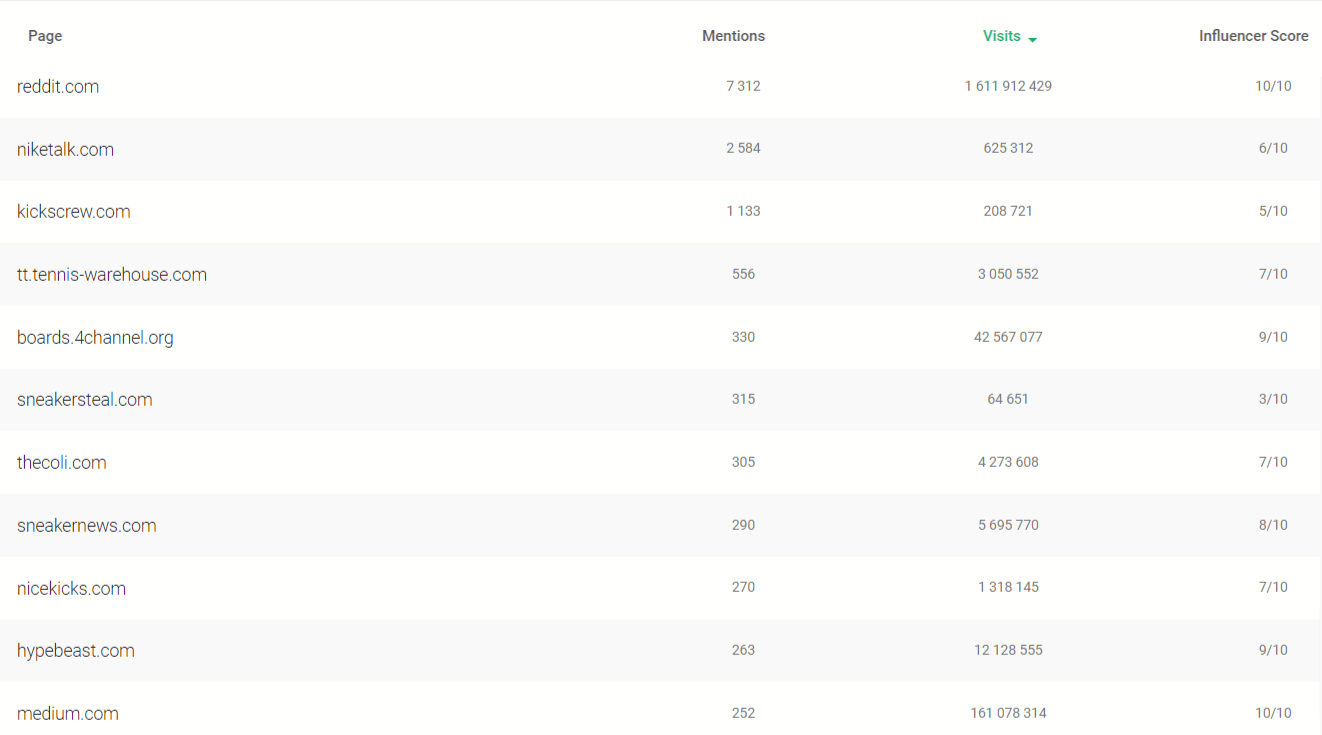Open the hypebeast.com link
The image size is (1322, 735).
pos(76,651)
